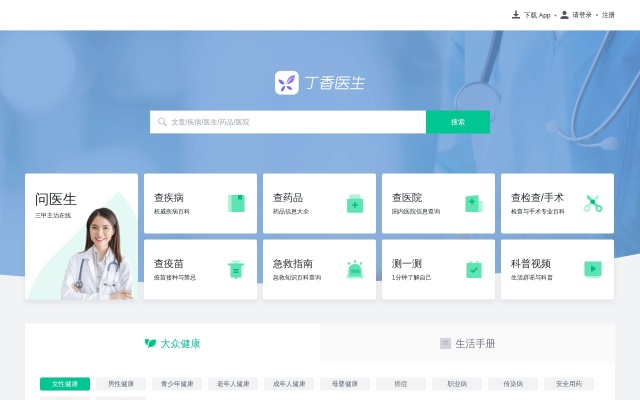Click the 查医院 hospital icon
The height and width of the screenshot is (400, 640).
(x=473, y=203)
